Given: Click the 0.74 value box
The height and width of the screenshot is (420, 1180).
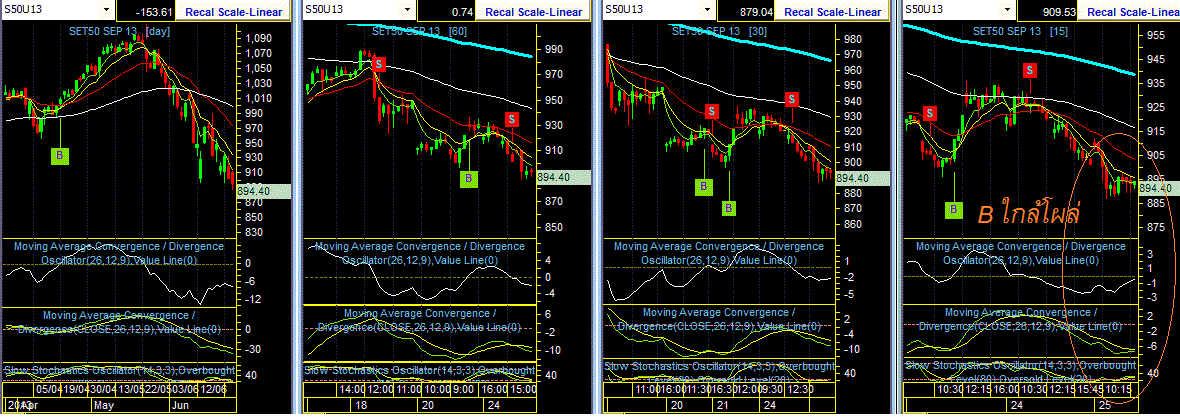Looking at the screenshot, I should coord(448,12).
